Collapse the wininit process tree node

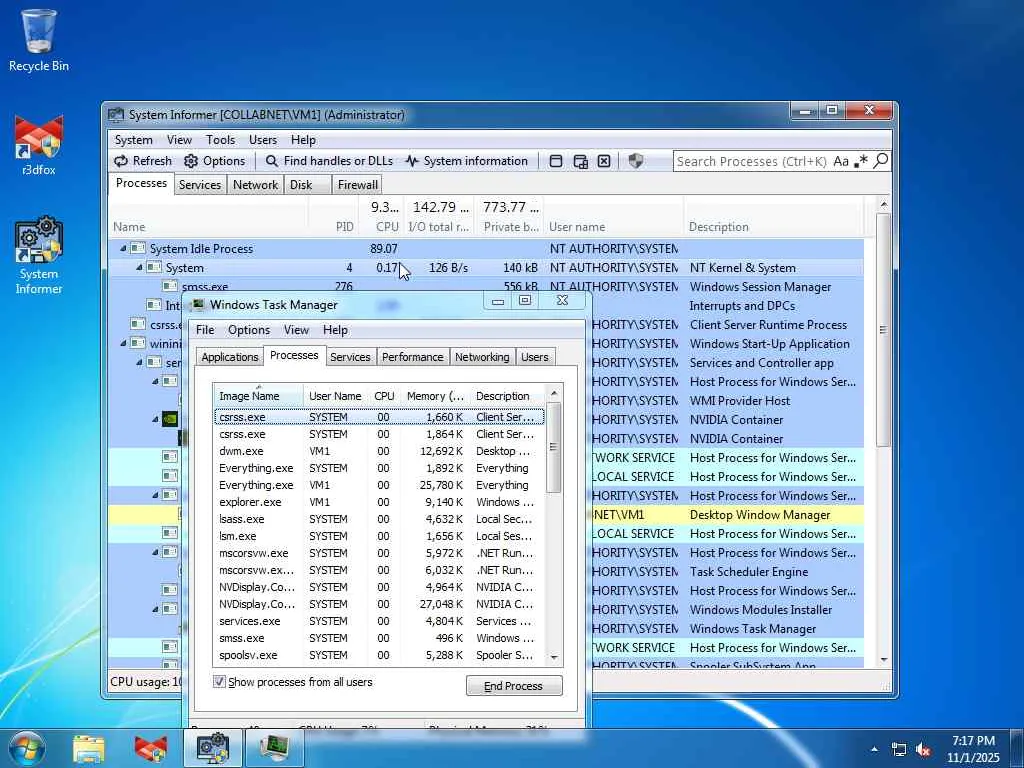click(123, 344)
